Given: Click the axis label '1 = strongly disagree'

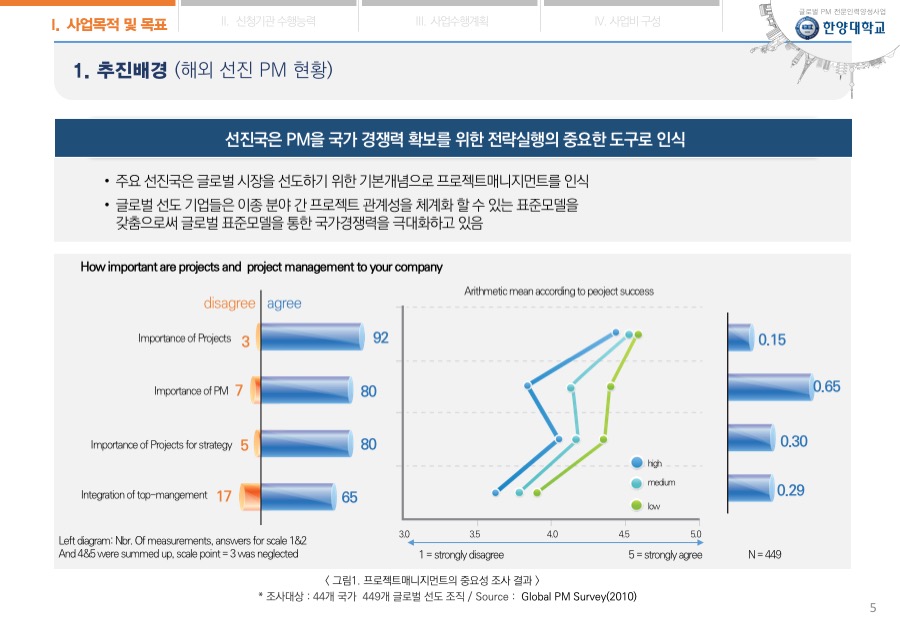Looking at the screenshot, I should pos(461,555).
